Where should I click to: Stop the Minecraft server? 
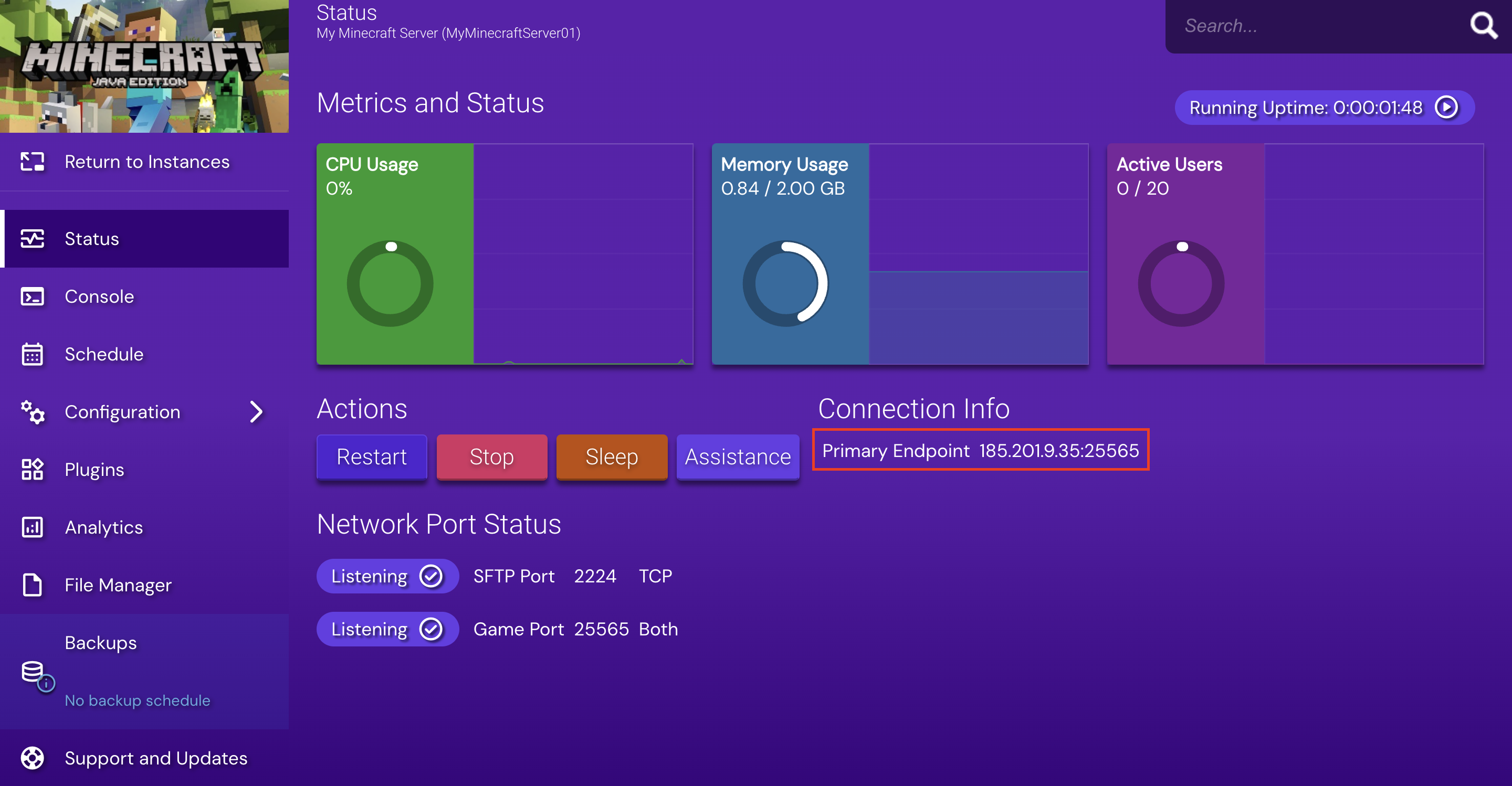(x=492, y=457)
